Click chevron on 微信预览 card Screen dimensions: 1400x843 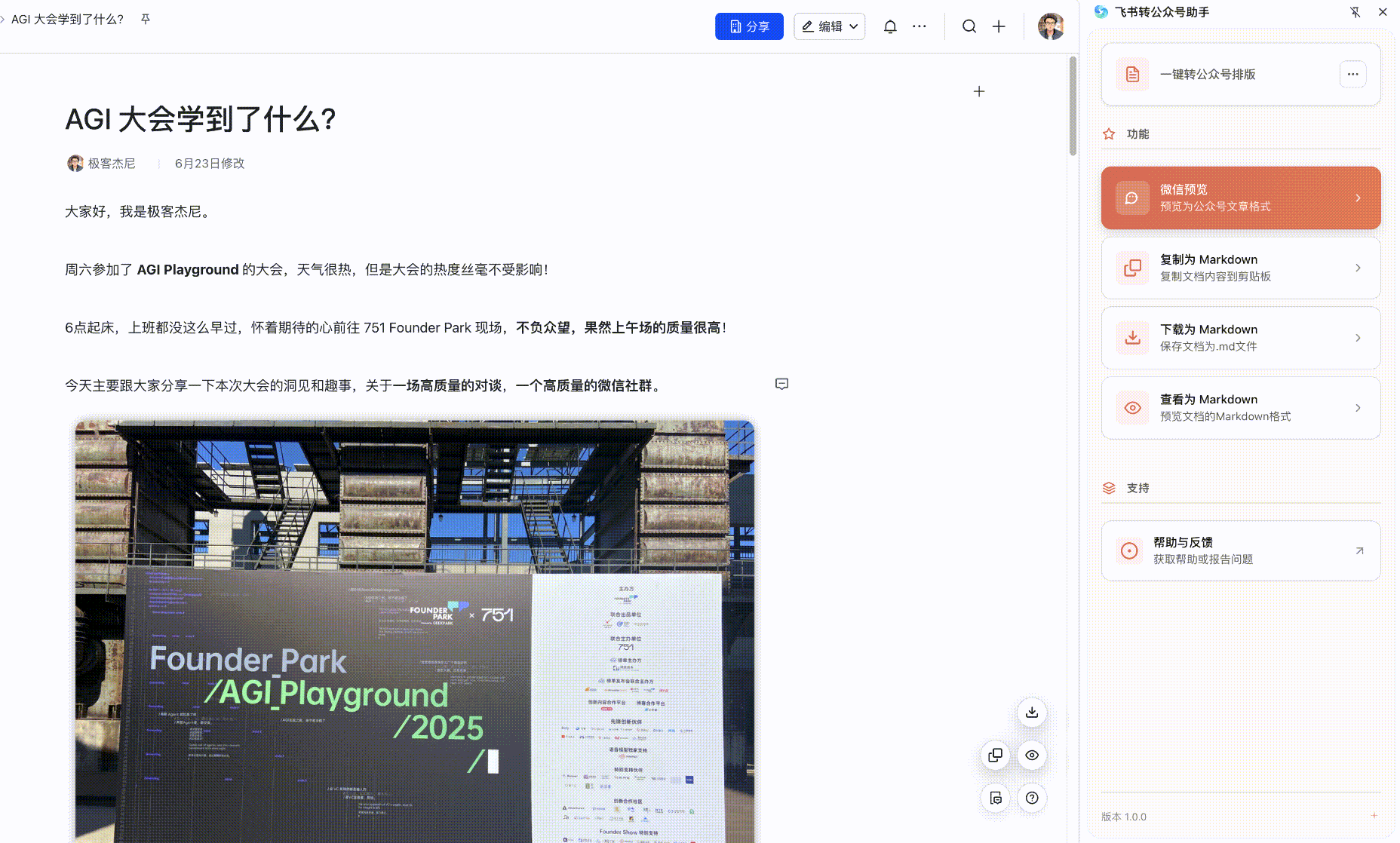pyautogui.click(x=1358, y=198)
